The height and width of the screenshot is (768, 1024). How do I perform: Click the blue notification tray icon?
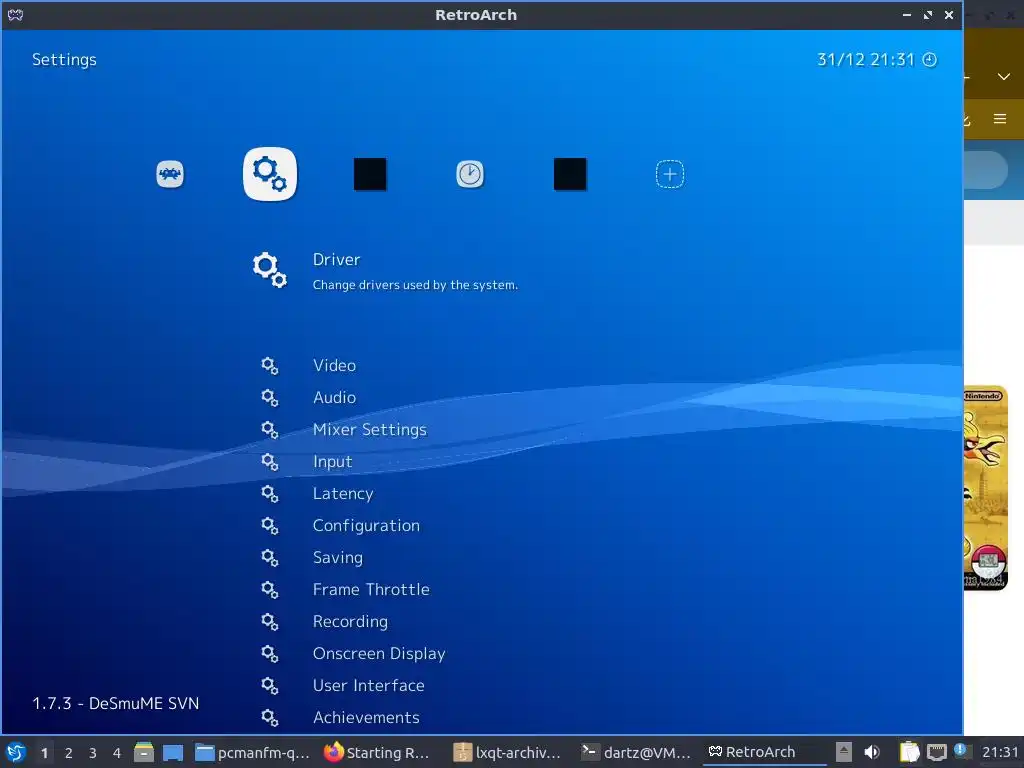coord(959,749)
